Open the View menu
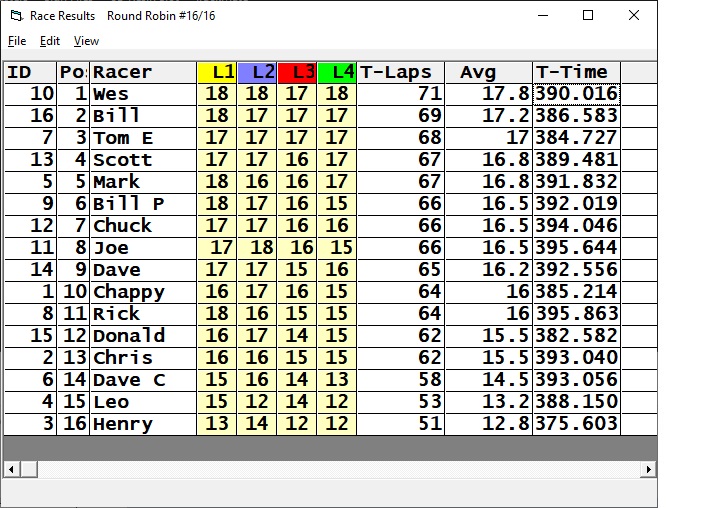The width and height of the screenshot is (708, 508). 87,41
